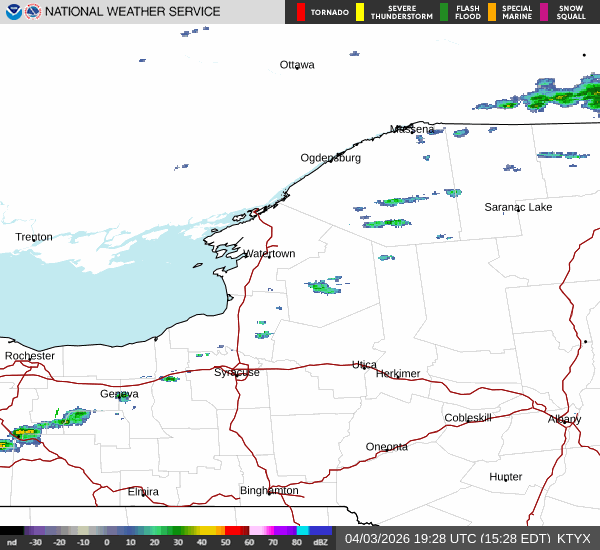The width and height of the screenshot is (600, 550).
Task: Select the yellow Severe Thunderstorm swatch
Action: tap(360, 12)
